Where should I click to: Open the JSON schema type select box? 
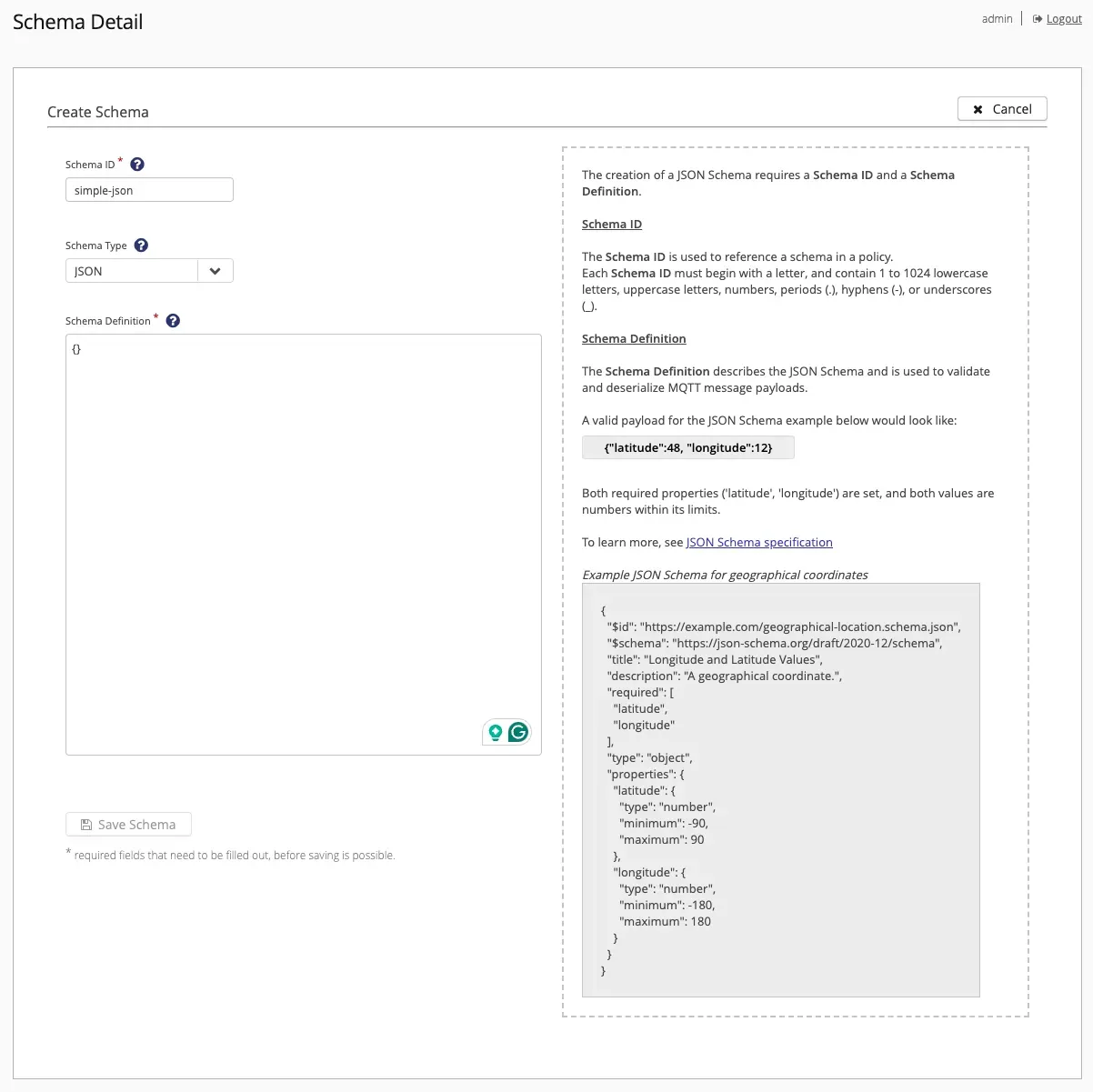pos(132,271)
